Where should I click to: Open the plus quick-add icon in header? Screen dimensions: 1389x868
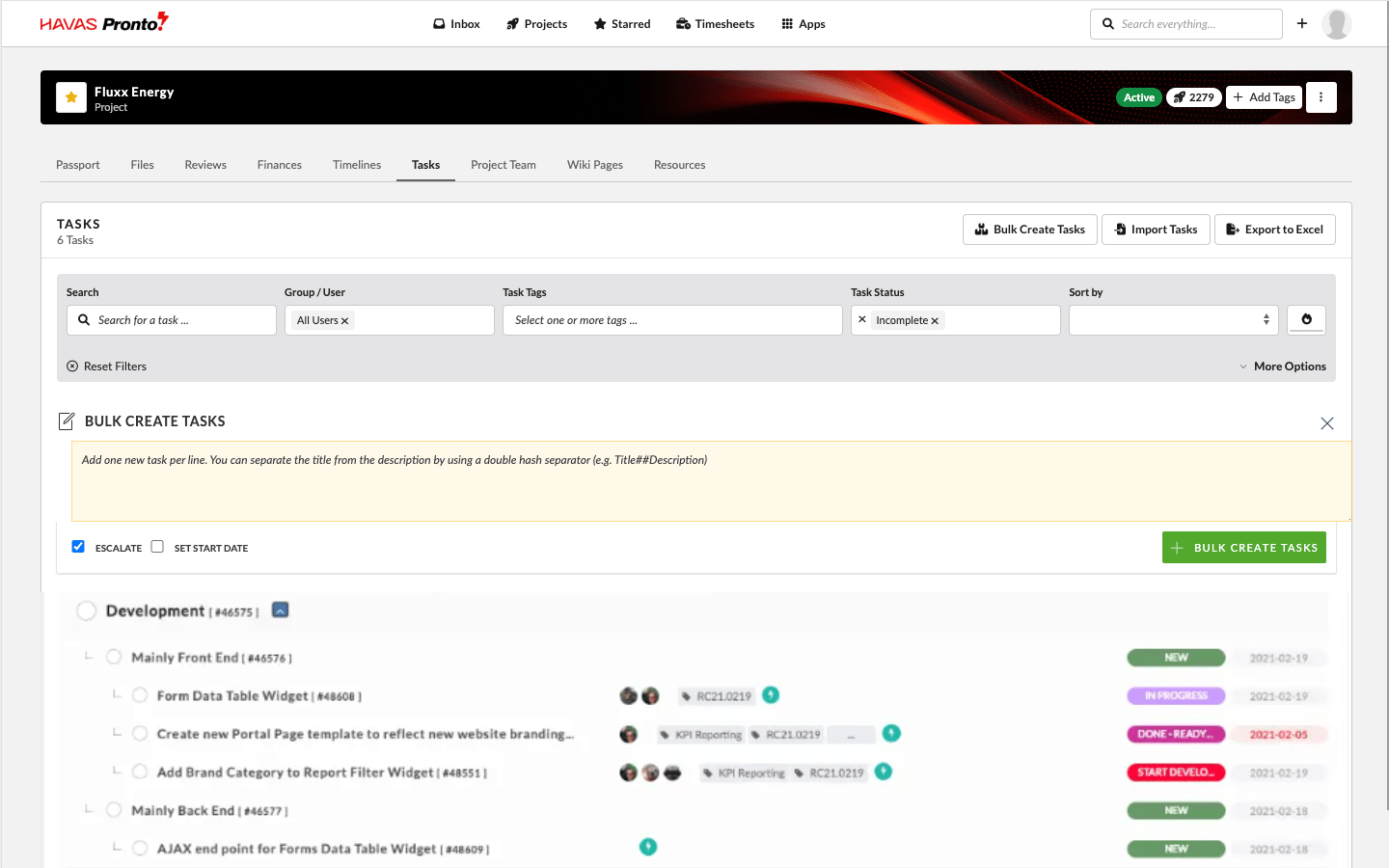pos(1302,23)
